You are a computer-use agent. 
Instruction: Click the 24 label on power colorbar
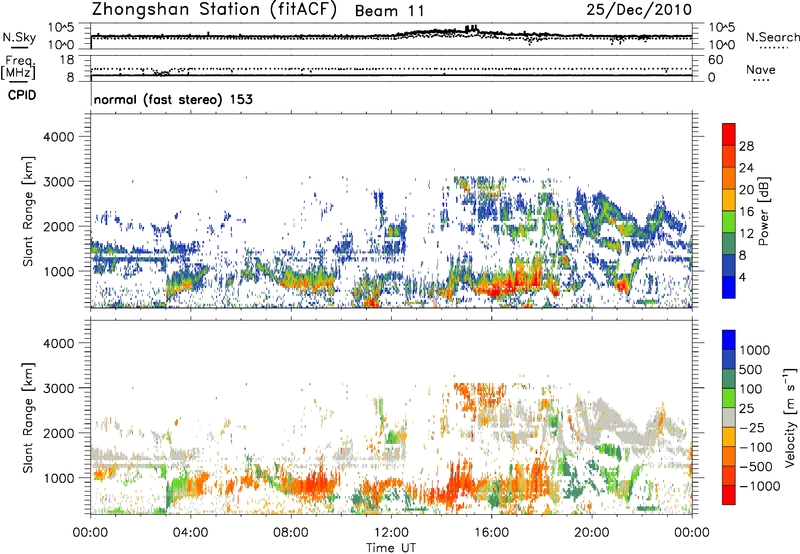coord(746,168)
